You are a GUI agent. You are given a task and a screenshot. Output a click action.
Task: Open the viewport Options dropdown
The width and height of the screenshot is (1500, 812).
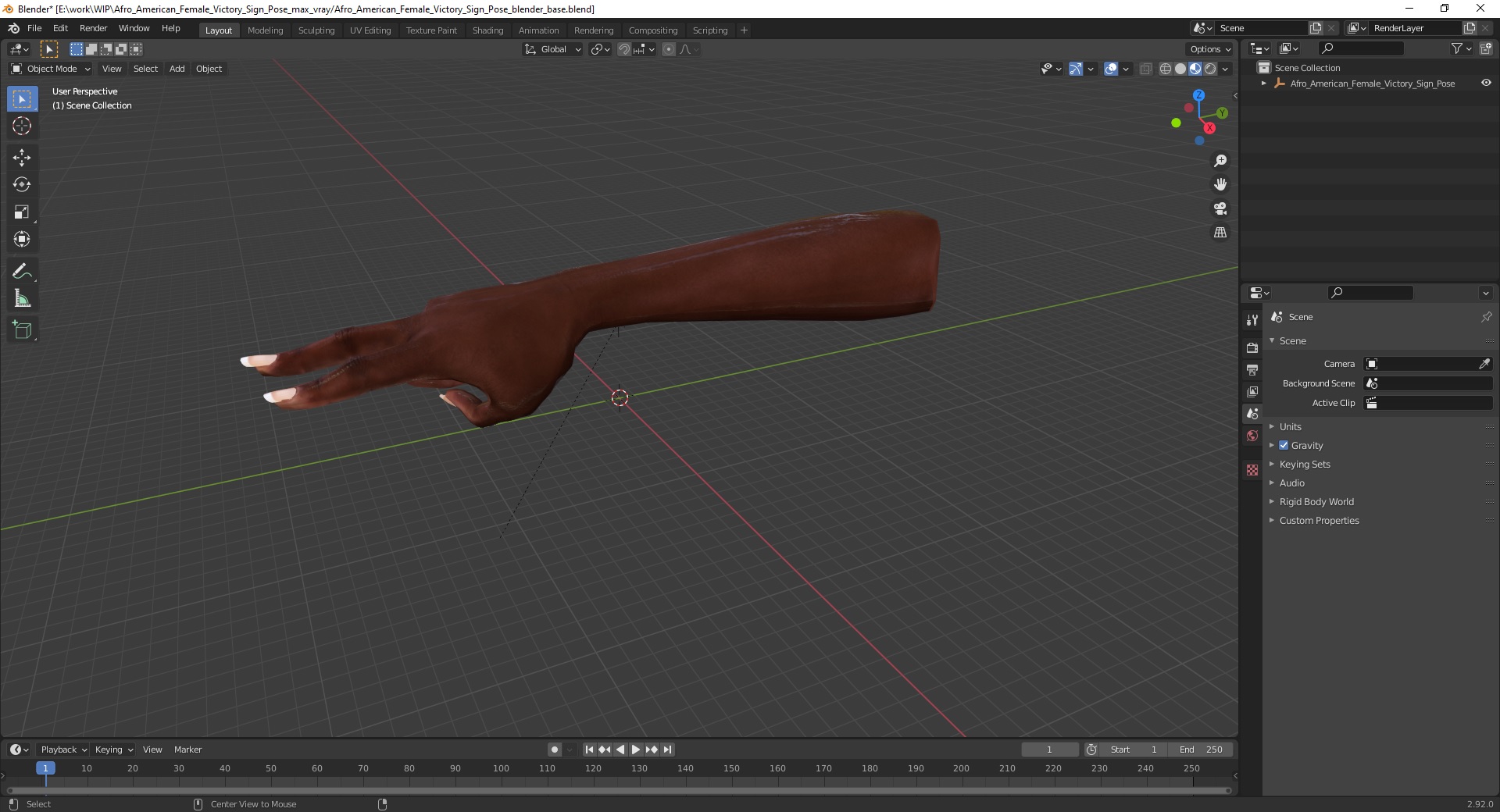coord(1210,49)
